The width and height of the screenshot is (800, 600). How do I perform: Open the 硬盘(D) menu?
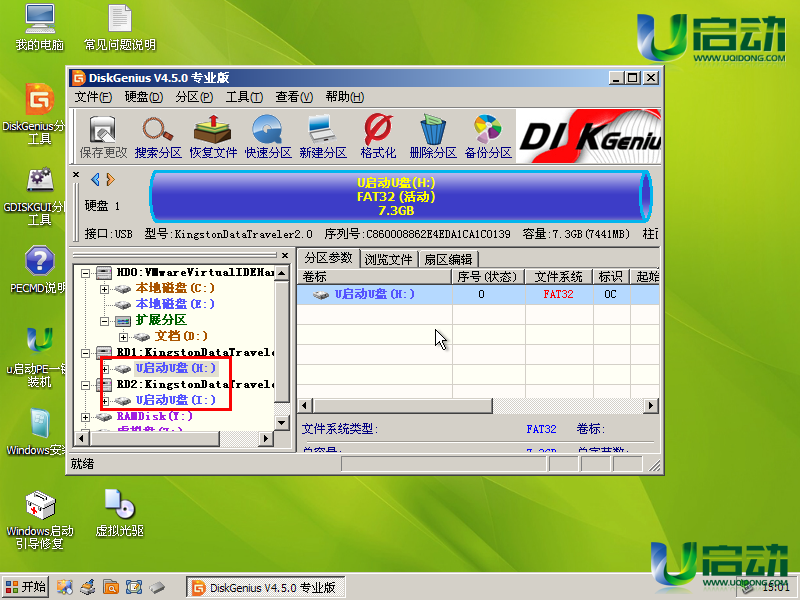(x=143, y=97)
